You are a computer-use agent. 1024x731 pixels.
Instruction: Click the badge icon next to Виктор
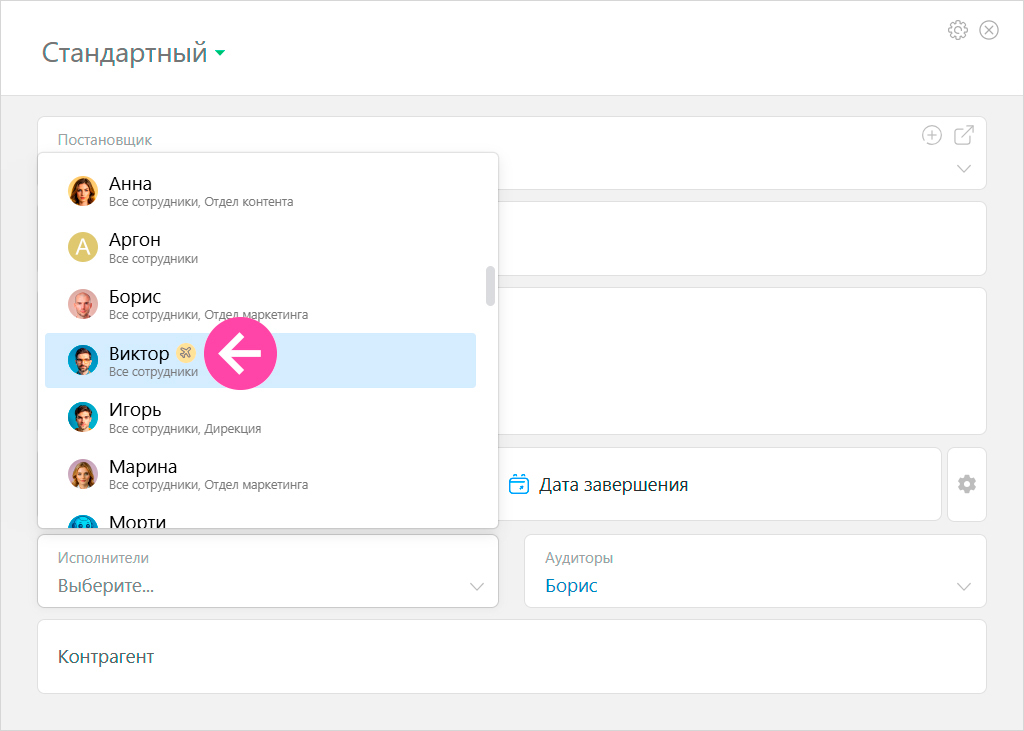click(186, 353)
